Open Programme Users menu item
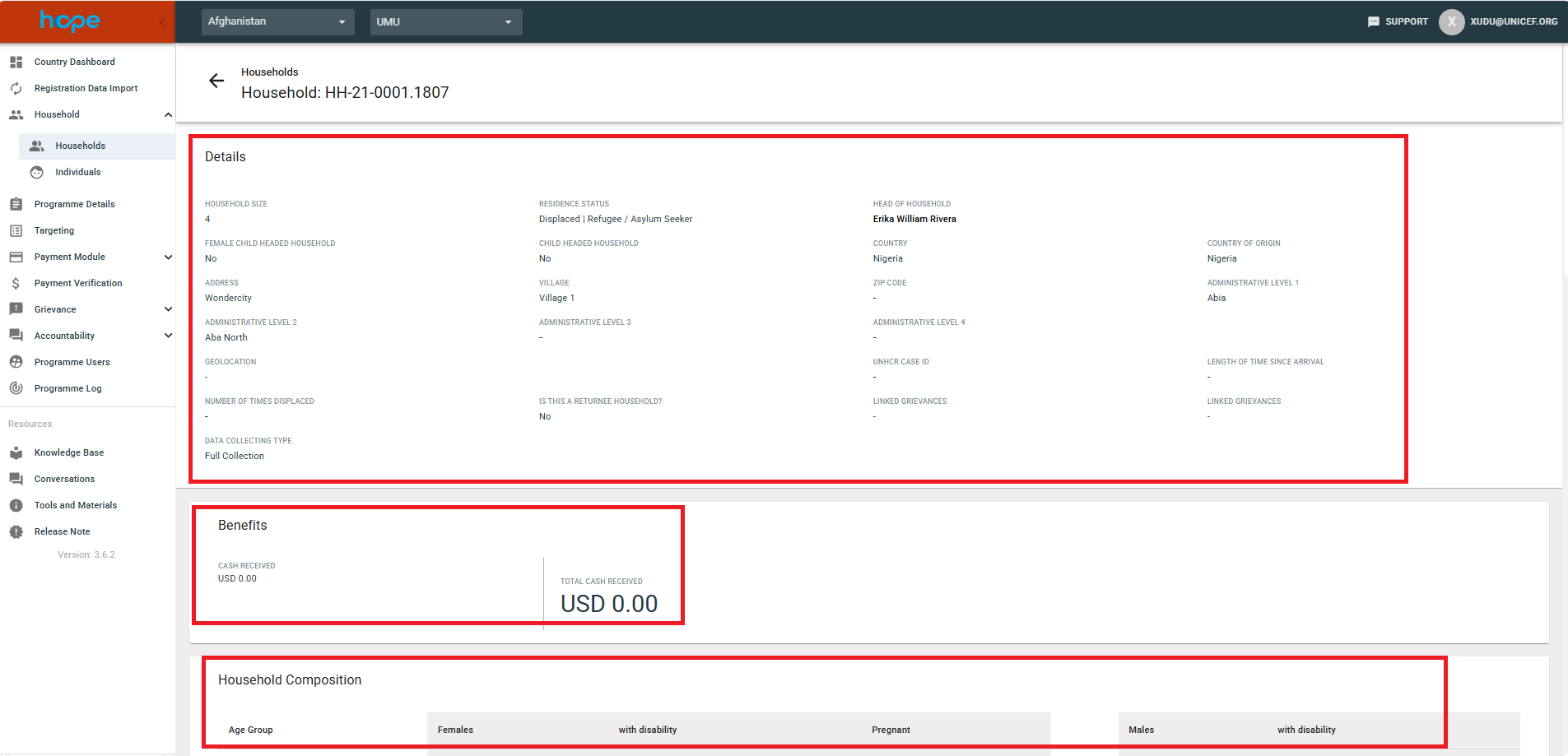The image size is (1568, 756). pyautogui.click(x=72, y=362)
